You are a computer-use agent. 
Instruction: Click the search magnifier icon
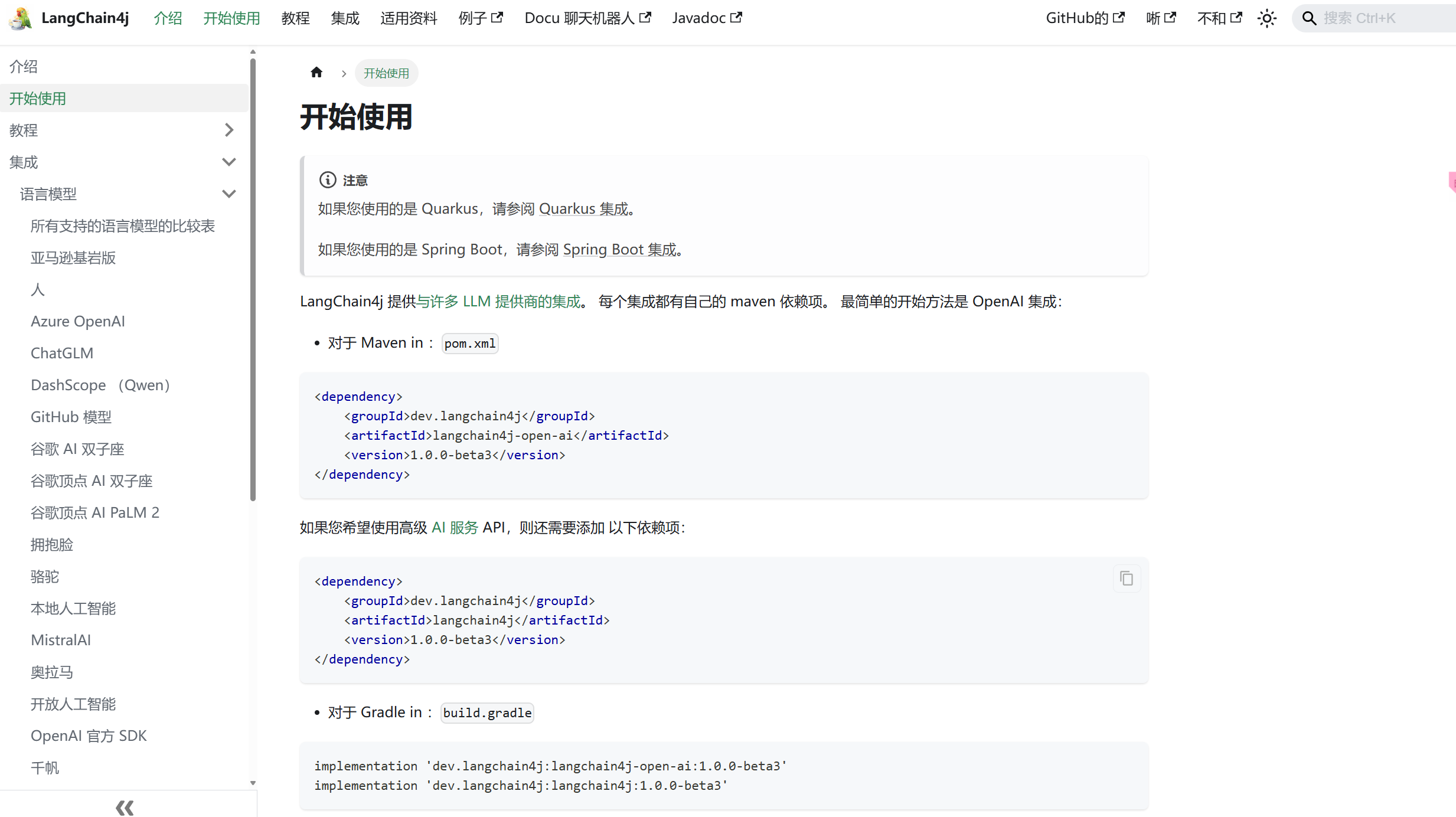pyautogui.click(x=1310, y=18)
